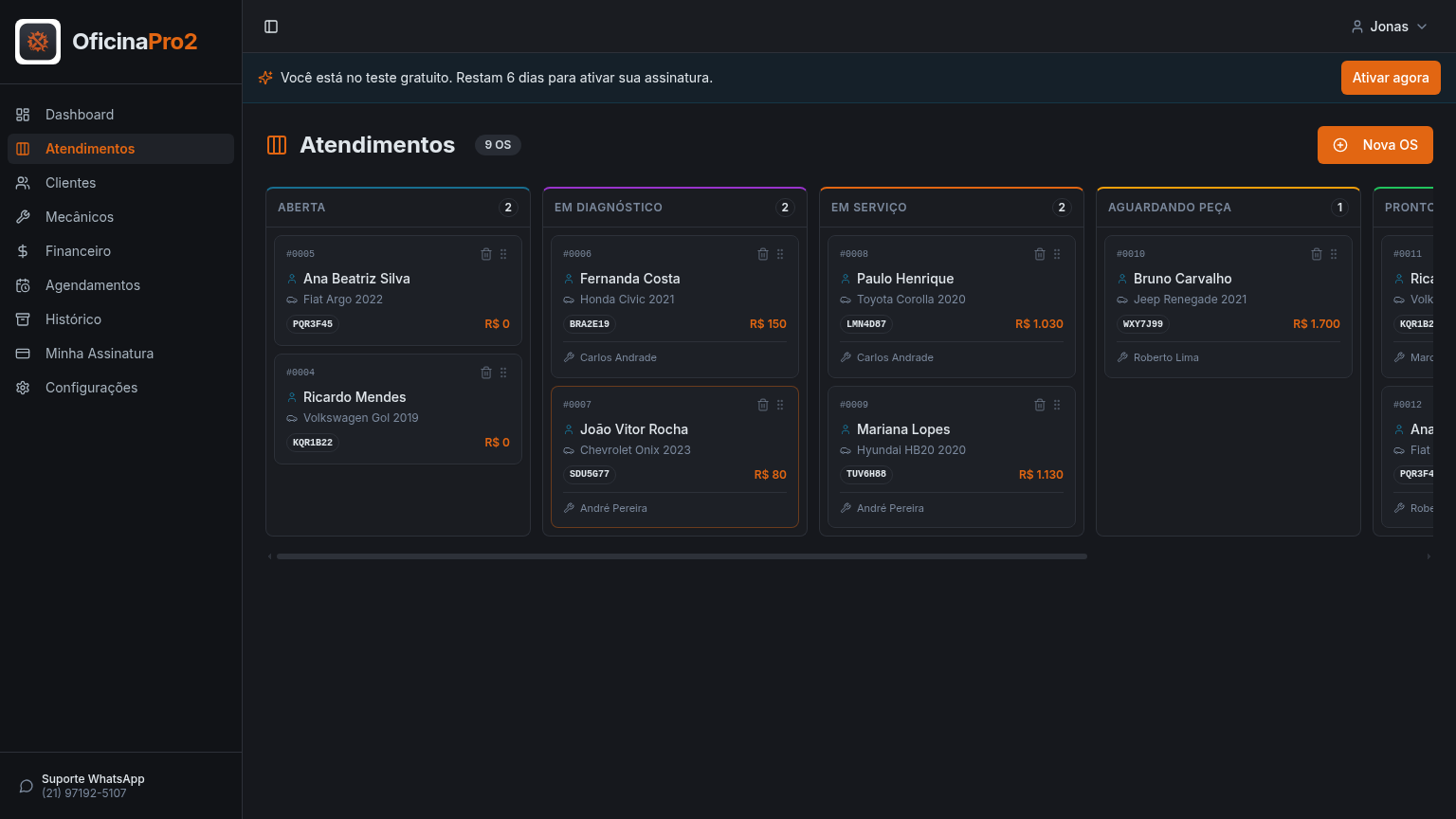This screenshot has width=1456, height=819.
Task: Click the EM DIAGNÓSTICO column header
Action: (x=675, y=208)
